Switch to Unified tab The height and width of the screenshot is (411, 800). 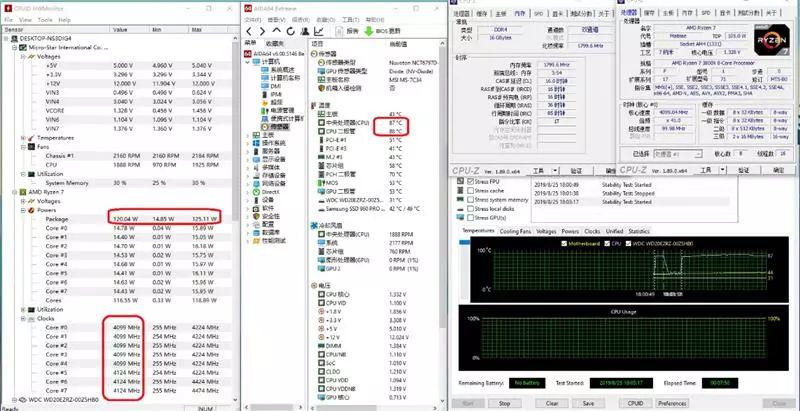(614, 232)
